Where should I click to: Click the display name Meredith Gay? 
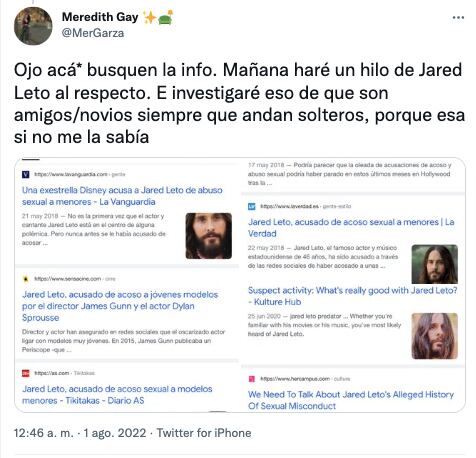pyautogui.click(x=100, y=17)
